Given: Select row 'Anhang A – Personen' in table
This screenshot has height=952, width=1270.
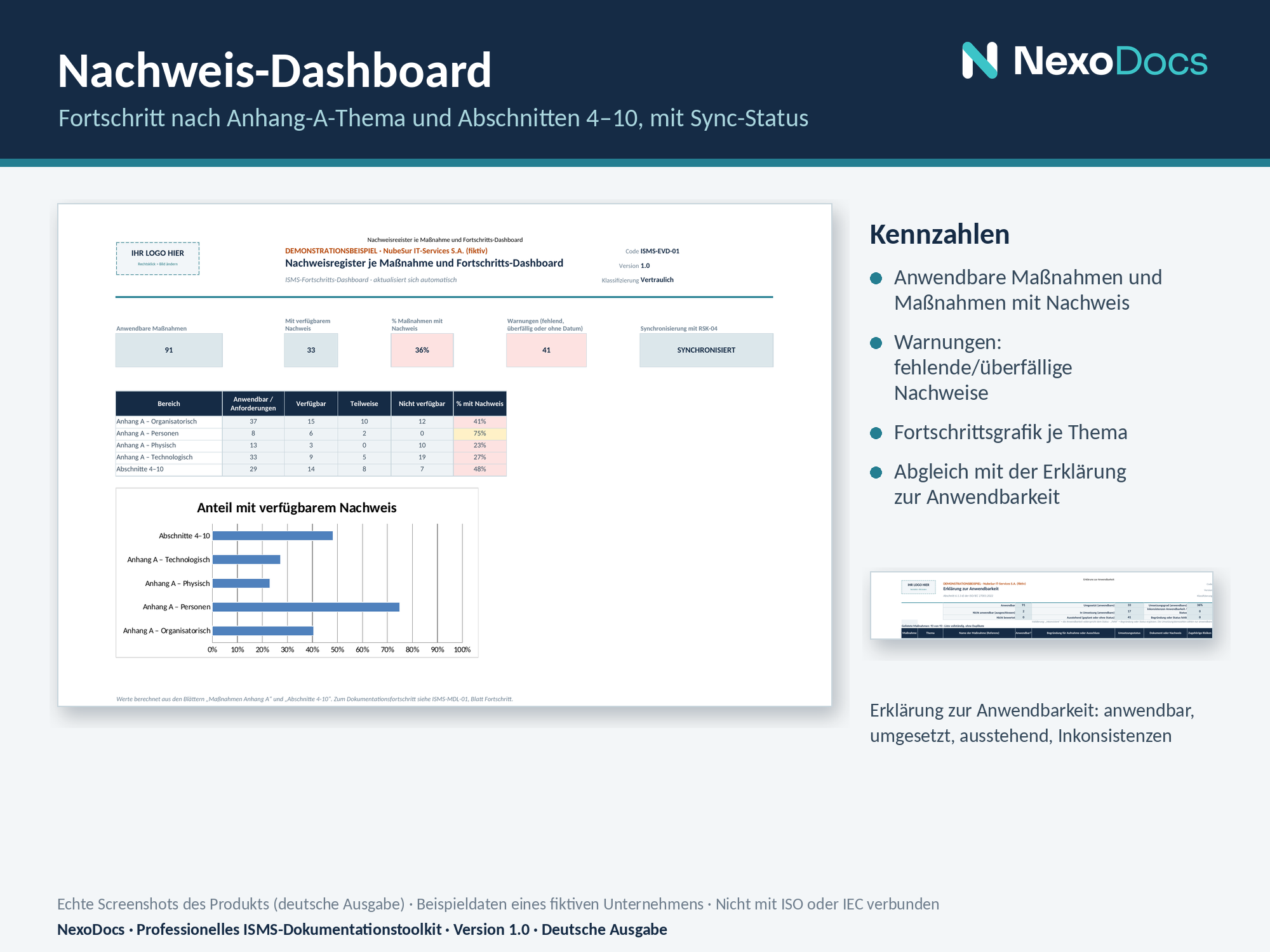Looking at the screenshot, I should pyautogui.click(x=311, y=433).
